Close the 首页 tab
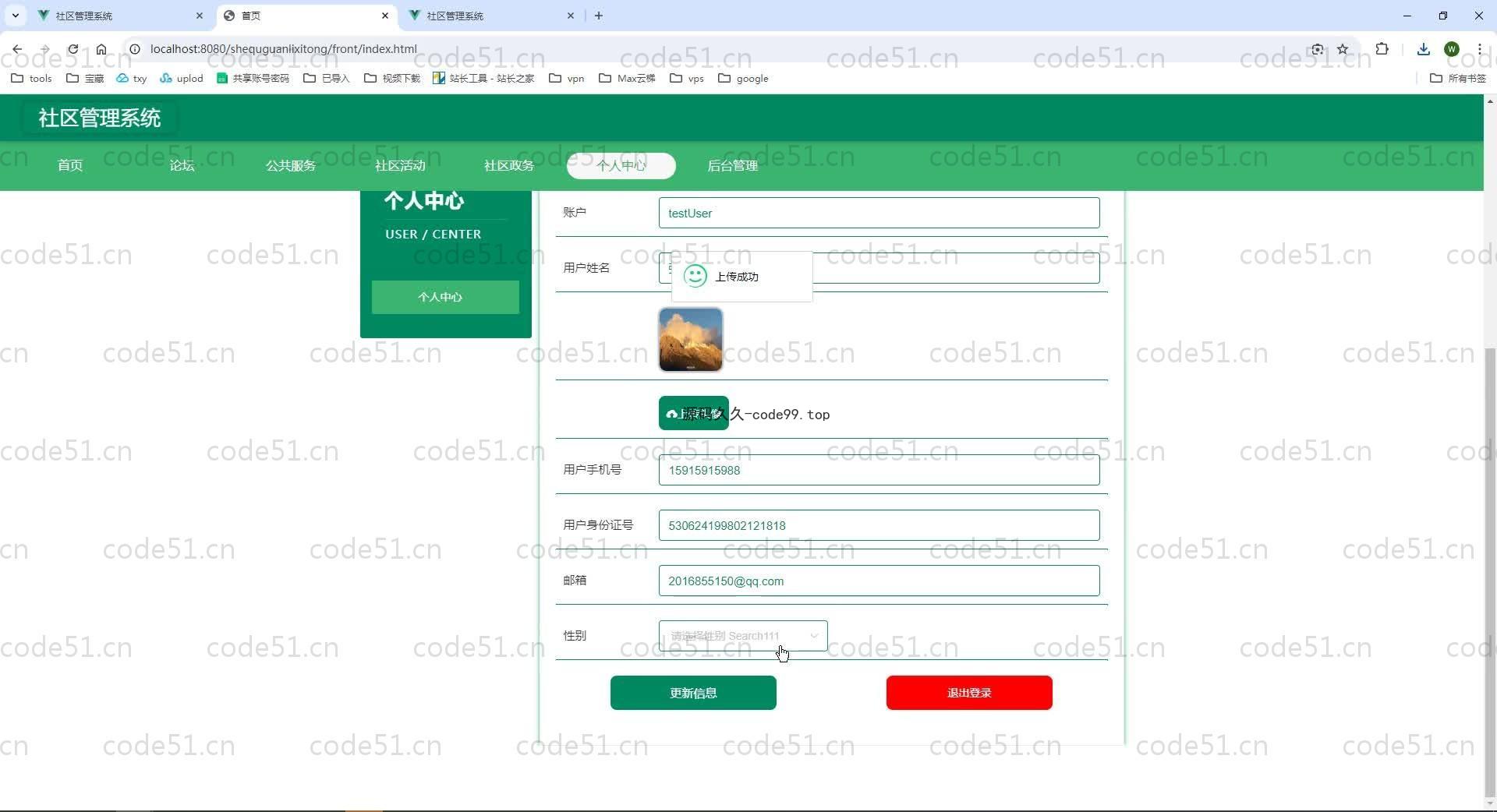 385,16
